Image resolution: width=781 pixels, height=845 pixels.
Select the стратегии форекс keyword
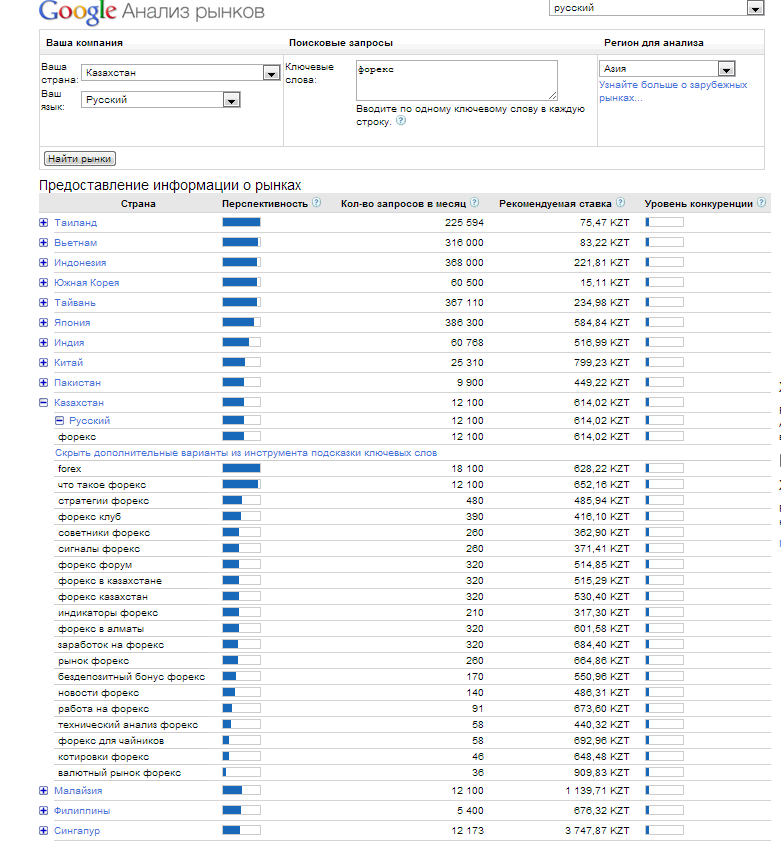click(x=103, y=501)
